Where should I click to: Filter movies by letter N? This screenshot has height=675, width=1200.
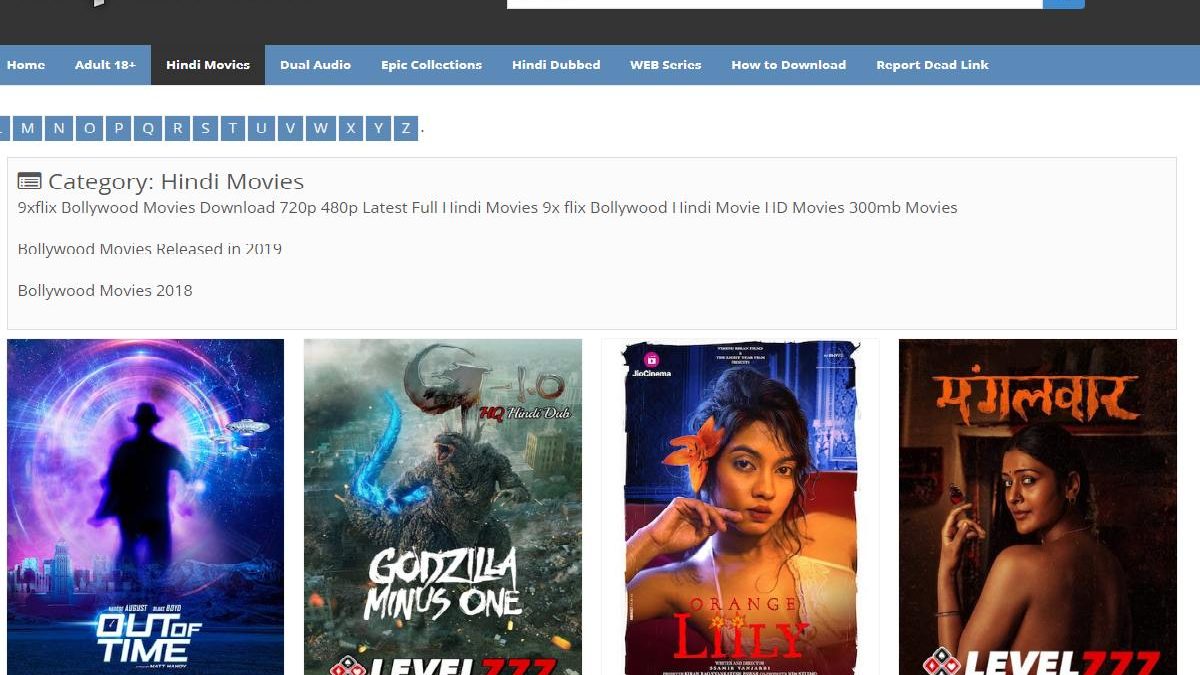tap(59, 128)
